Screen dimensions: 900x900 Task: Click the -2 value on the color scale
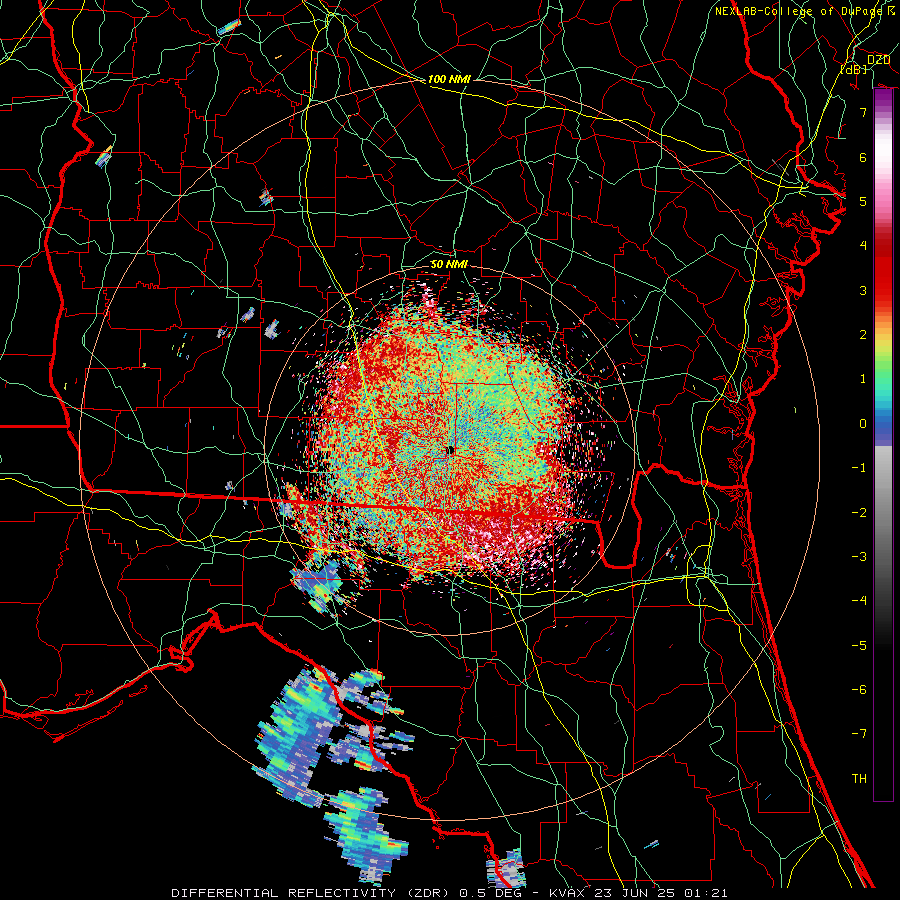pos(859,513)
